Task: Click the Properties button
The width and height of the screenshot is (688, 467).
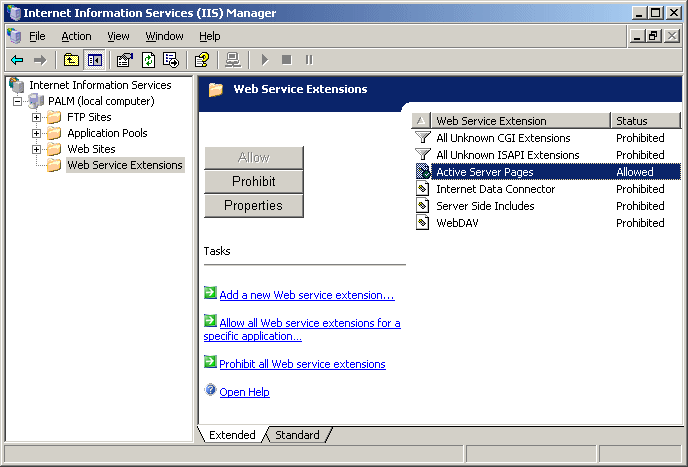Action: [x=254, y=205]
